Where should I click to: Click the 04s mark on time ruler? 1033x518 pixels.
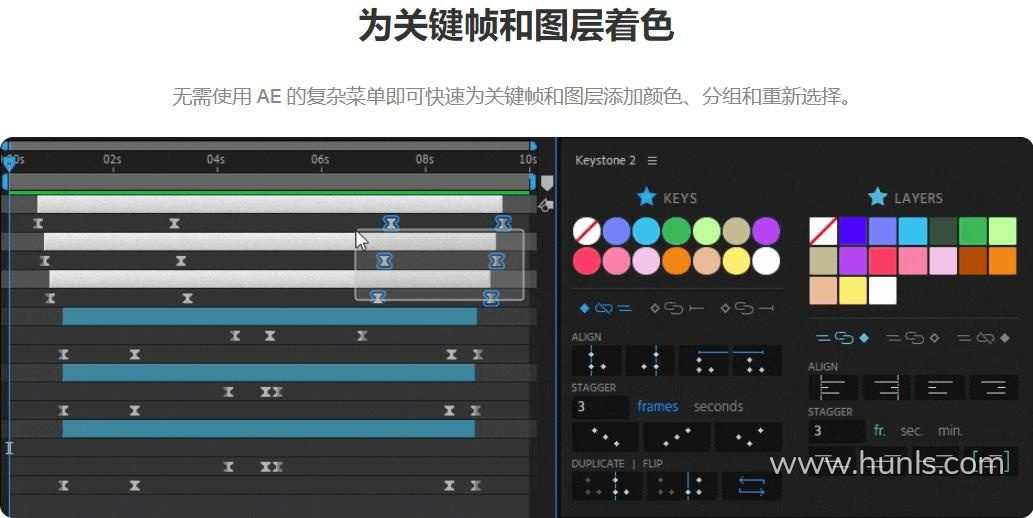coord(216,159)
